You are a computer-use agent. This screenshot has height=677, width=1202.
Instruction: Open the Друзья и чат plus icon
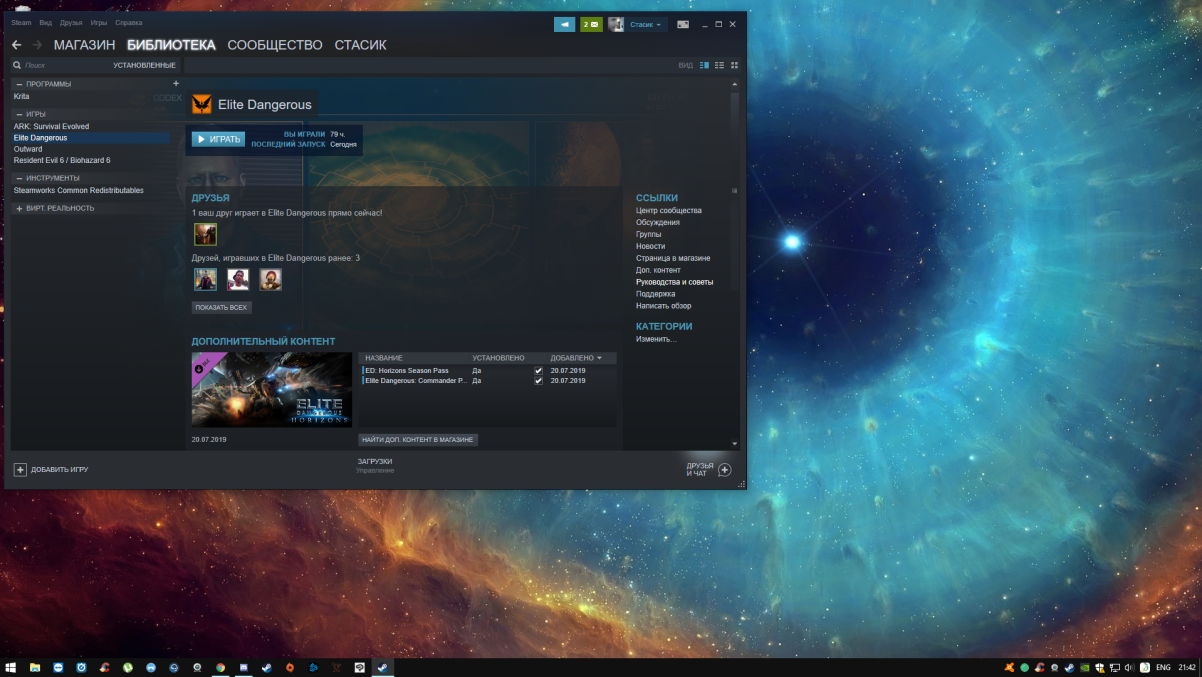725,469
